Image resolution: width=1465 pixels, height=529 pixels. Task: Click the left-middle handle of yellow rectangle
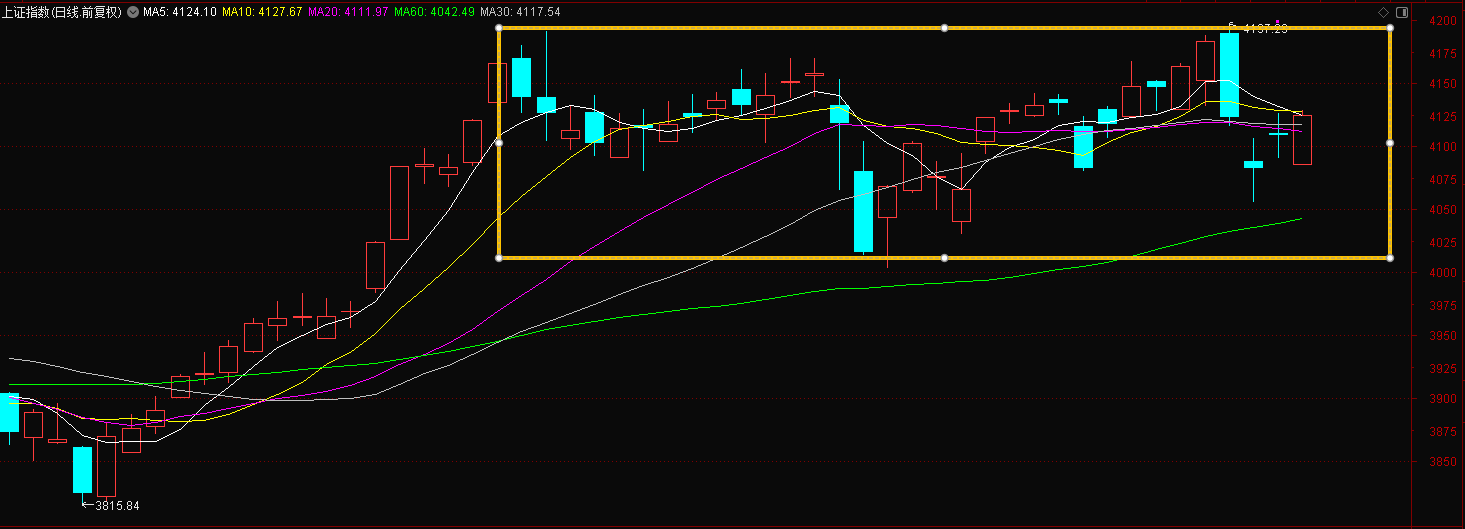tap(499, 143)
